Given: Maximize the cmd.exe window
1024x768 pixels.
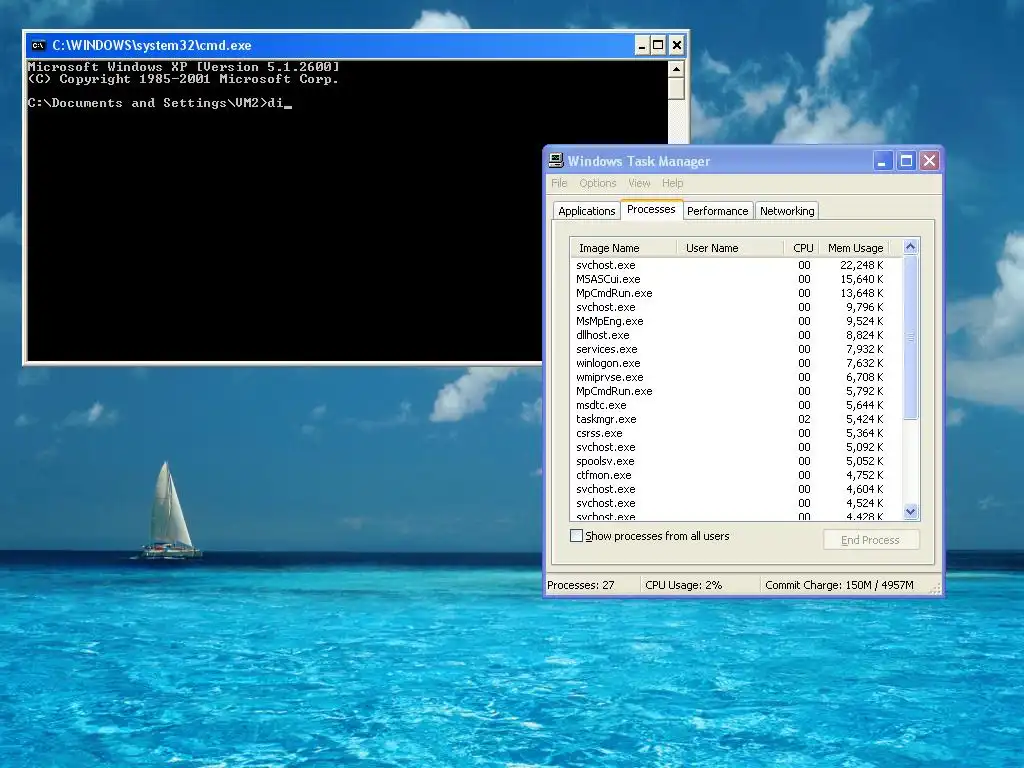Looking at the screenshot, I should click(658, 45).
